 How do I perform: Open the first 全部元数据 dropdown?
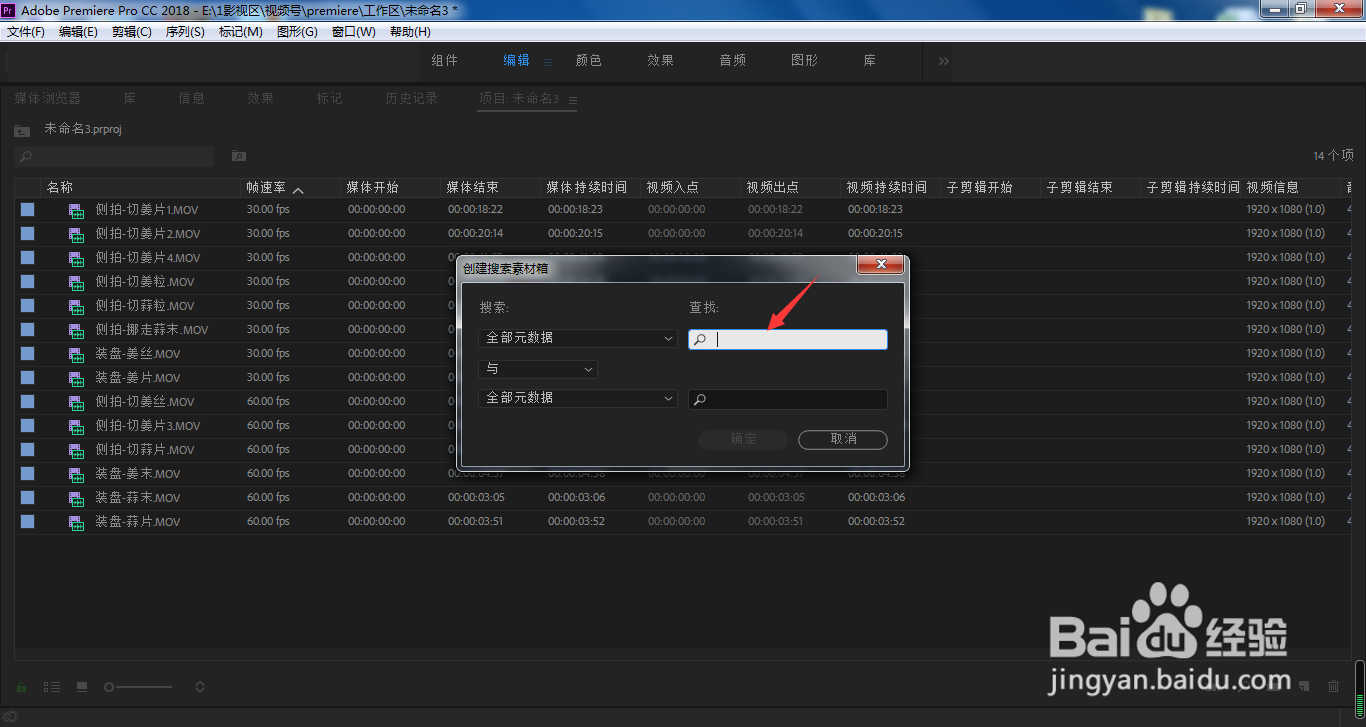[578, 339]
